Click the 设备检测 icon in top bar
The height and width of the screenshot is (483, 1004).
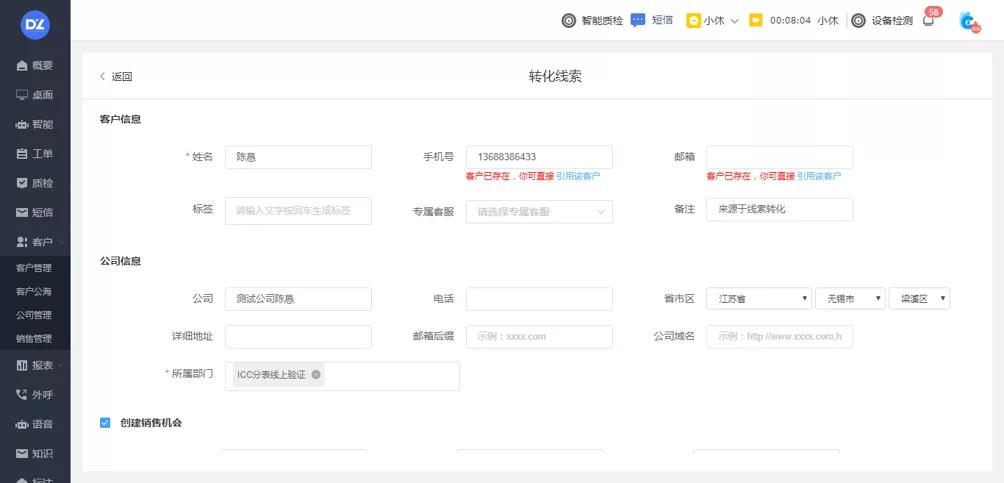(x=858, y=20)
